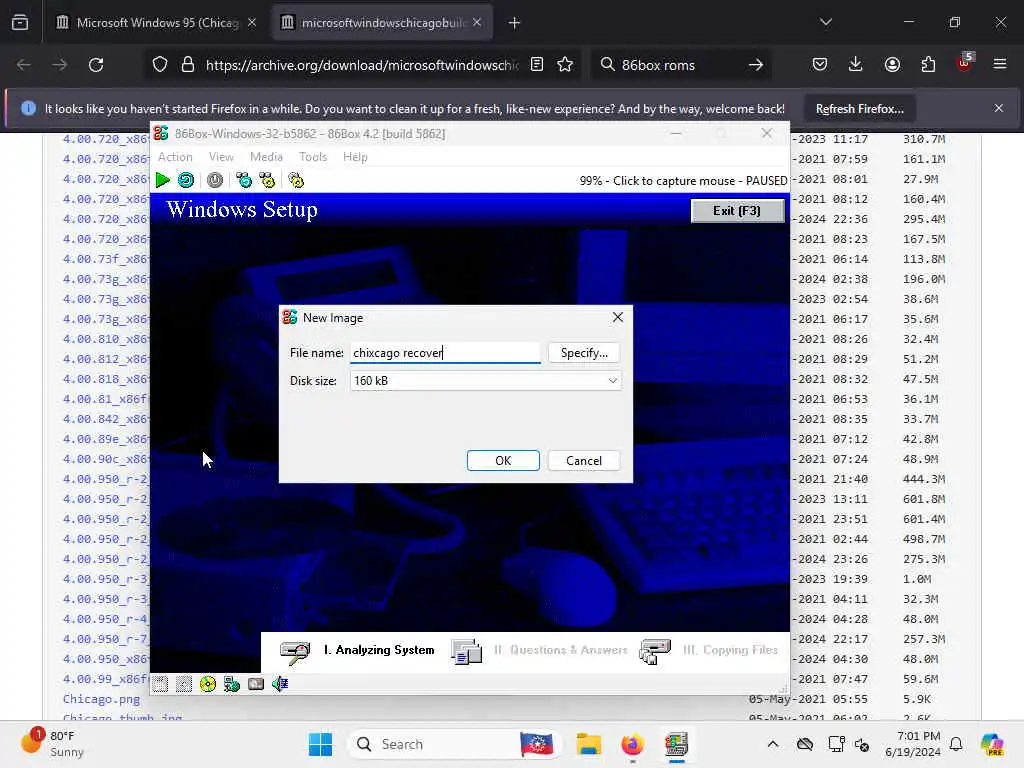Open the Firefox downloads arrow icon
The width and height of the screenshot is (1024, 768).
click(x=856, y=65)
